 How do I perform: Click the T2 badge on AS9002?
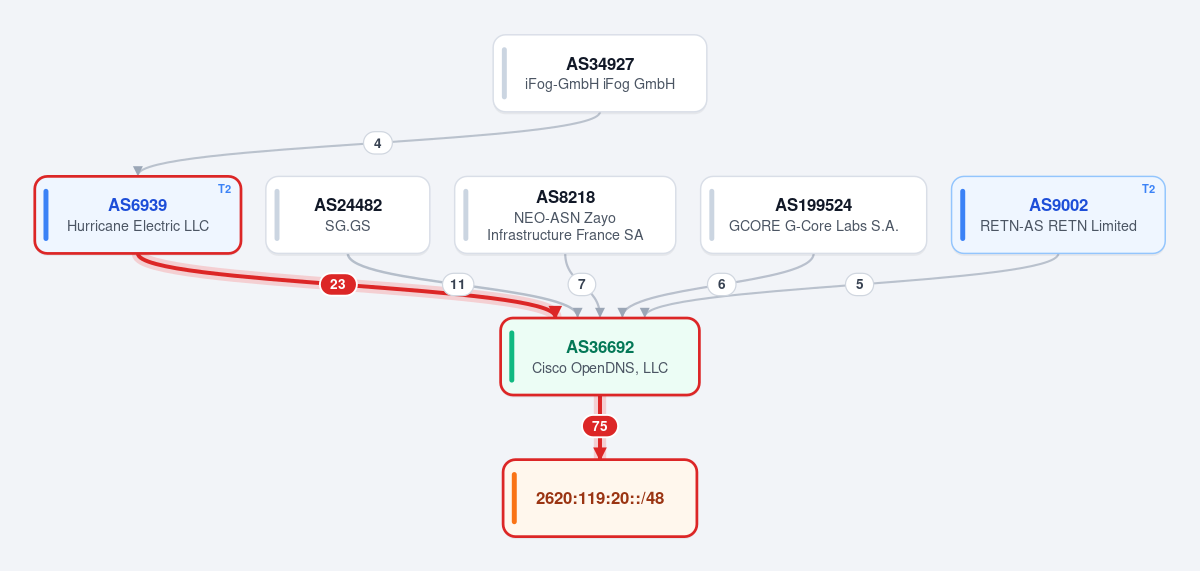coord(1148,189)
